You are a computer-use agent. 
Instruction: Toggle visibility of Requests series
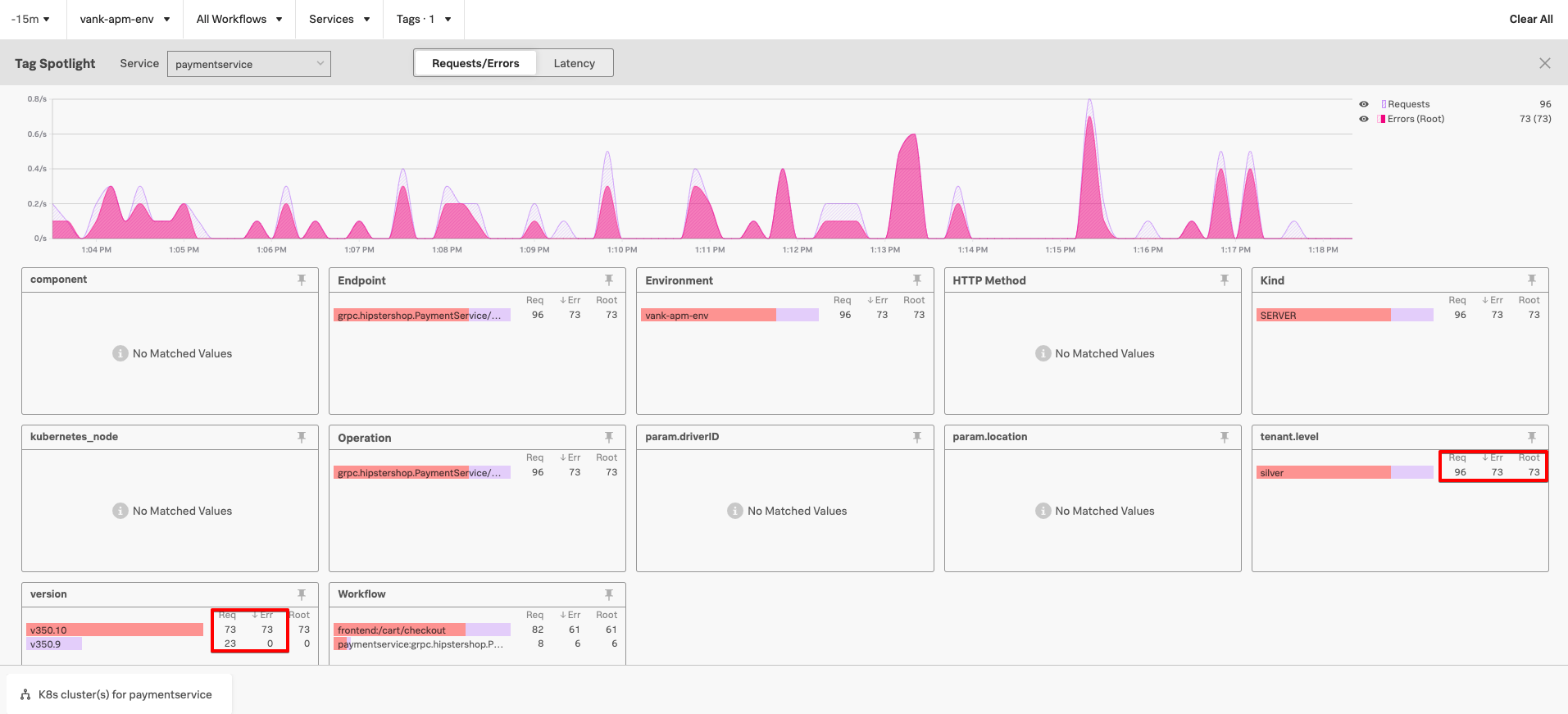pos(1364,104)
